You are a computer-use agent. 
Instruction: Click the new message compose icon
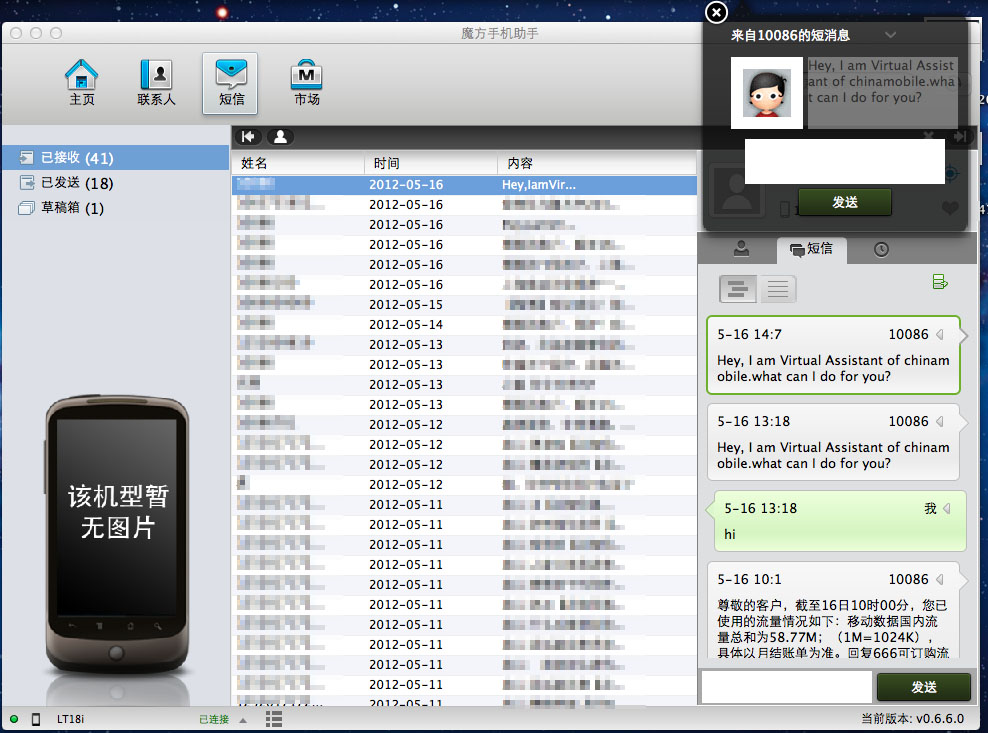[939, 282]
